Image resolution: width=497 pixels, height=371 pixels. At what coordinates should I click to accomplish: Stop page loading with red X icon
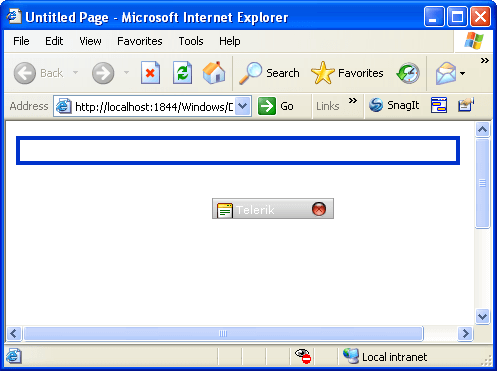pos(150,73)
